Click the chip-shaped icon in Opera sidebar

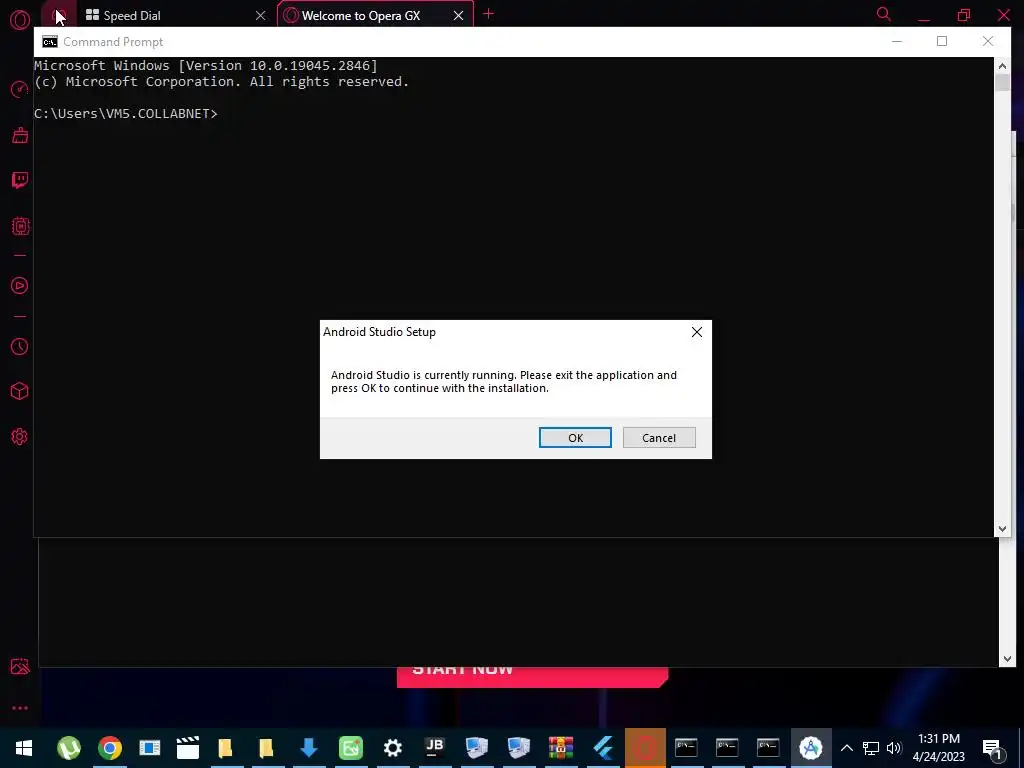tap(20, 226)
